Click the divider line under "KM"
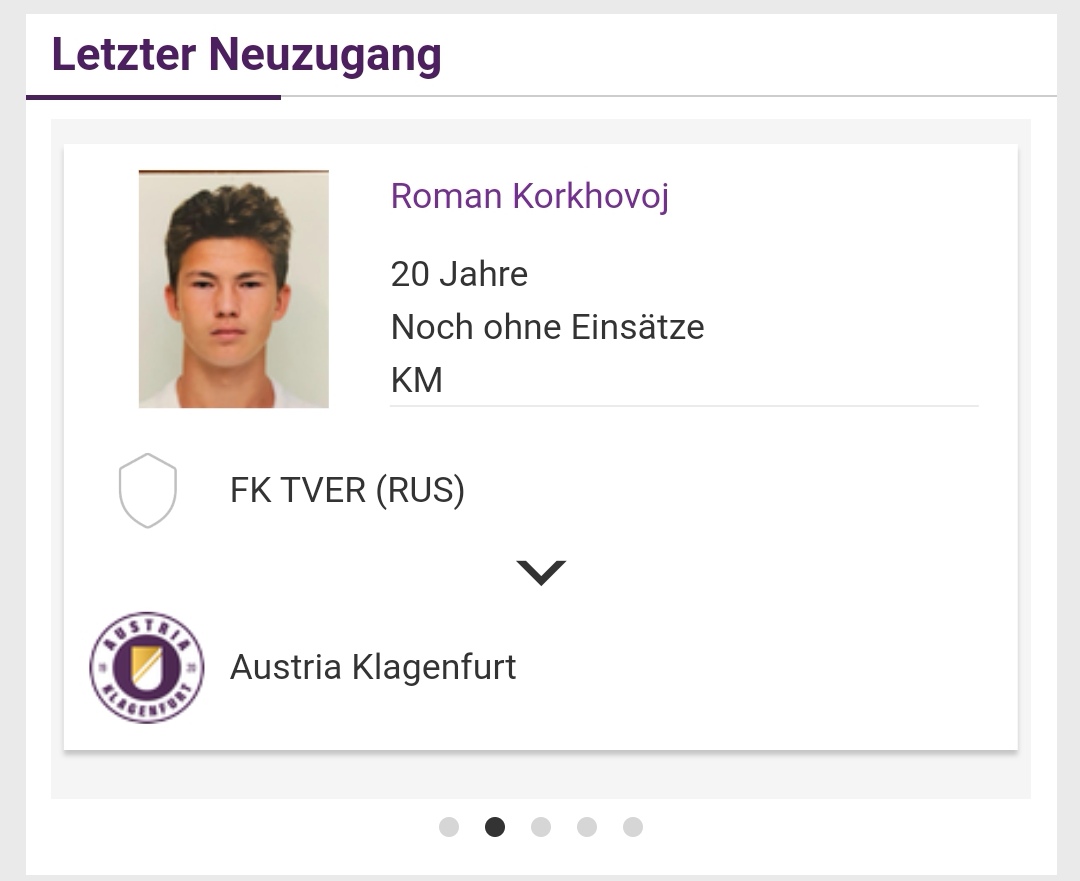The image size is (1080, 881). click(x=684, y=406)
